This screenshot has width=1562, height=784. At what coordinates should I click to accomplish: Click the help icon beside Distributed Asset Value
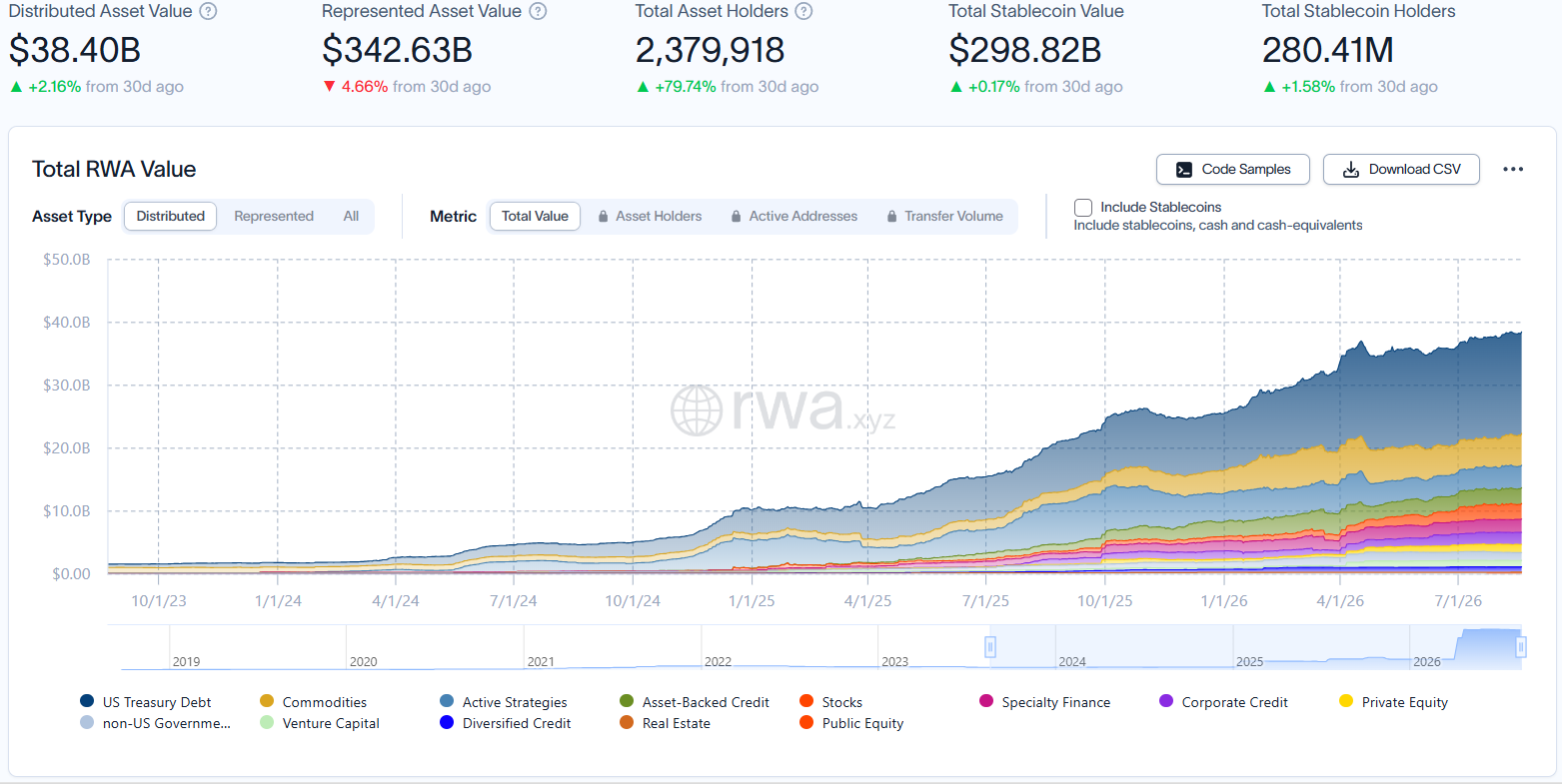(208, 11)
